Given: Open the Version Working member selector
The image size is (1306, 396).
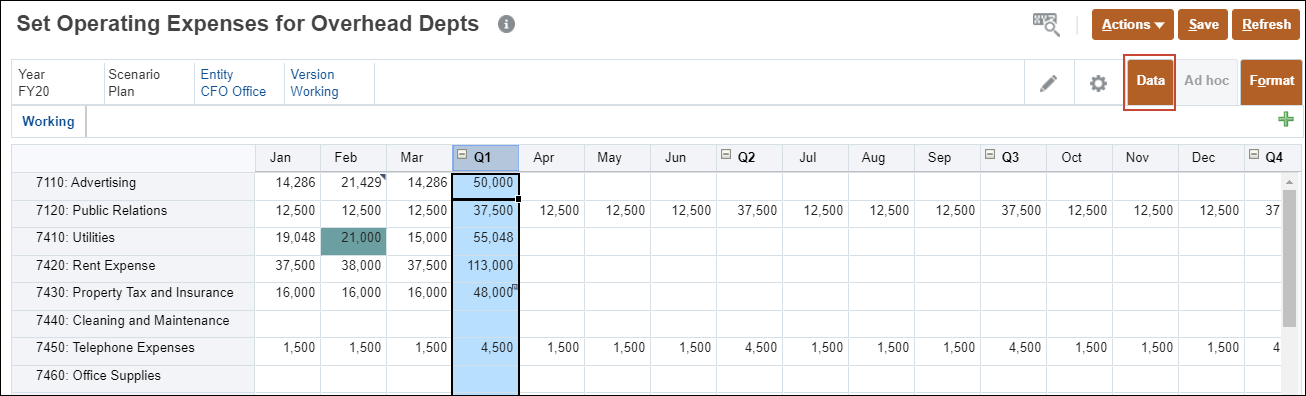Looking at the screenshot, I should pyautogui.click(x=314, y=83).
